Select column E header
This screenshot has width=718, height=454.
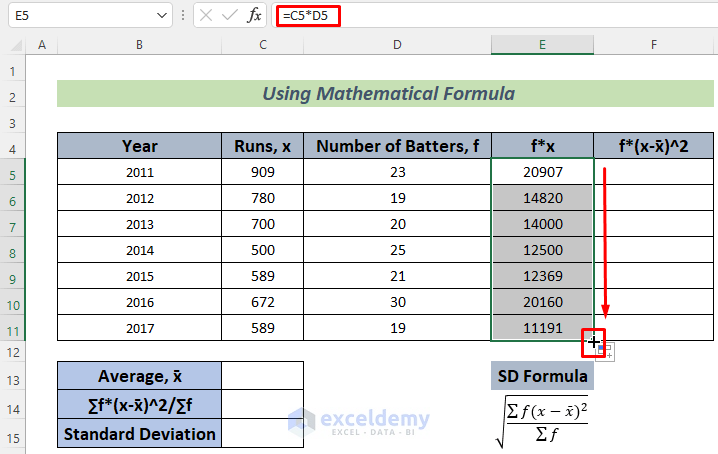542,45
